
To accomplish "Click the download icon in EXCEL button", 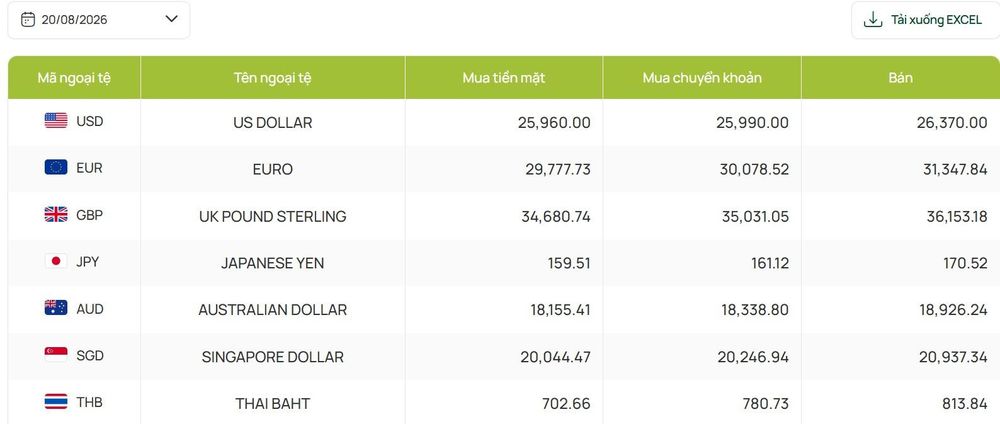I will pyautogui.click(x=872, y=20).
